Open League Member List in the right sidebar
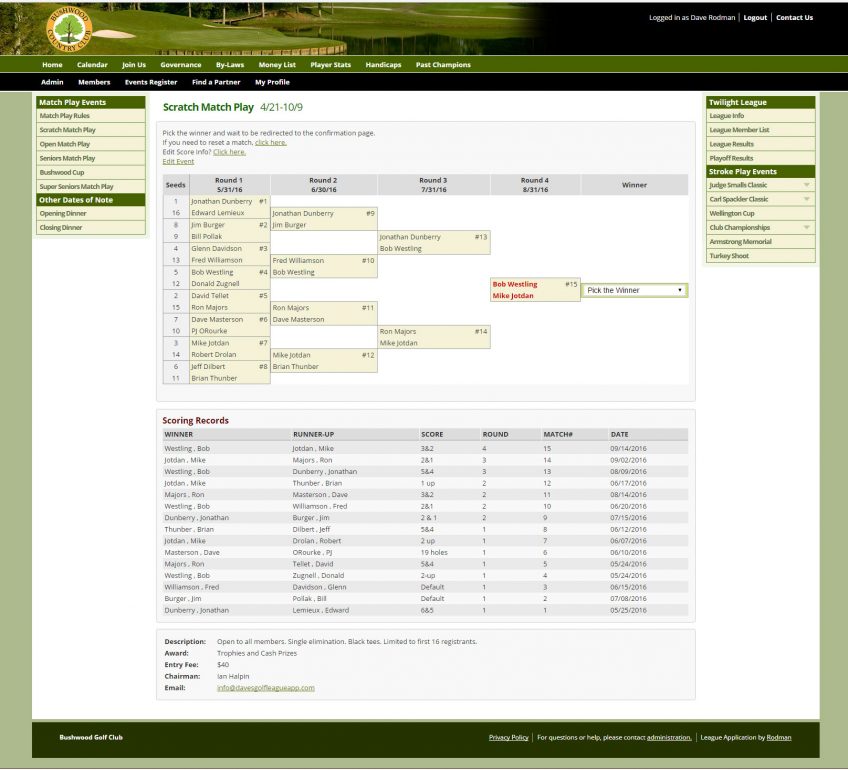This screenshot has height=770, width=848. point(741,129)
